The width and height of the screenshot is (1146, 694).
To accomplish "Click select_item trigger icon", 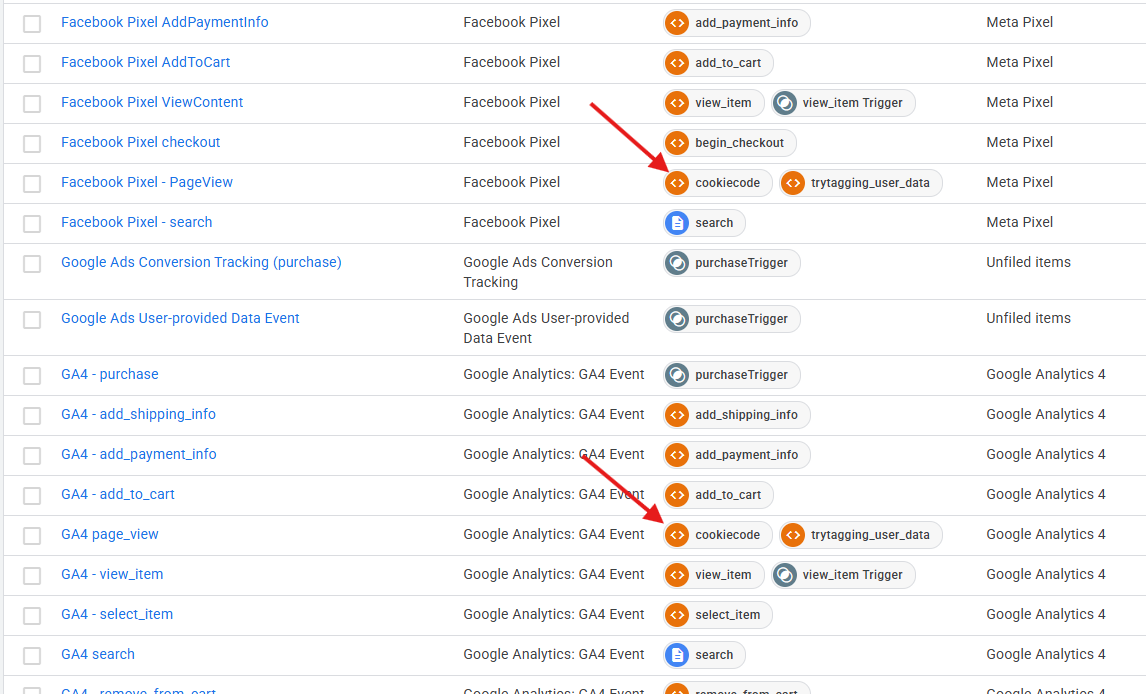I will (678, 615).
